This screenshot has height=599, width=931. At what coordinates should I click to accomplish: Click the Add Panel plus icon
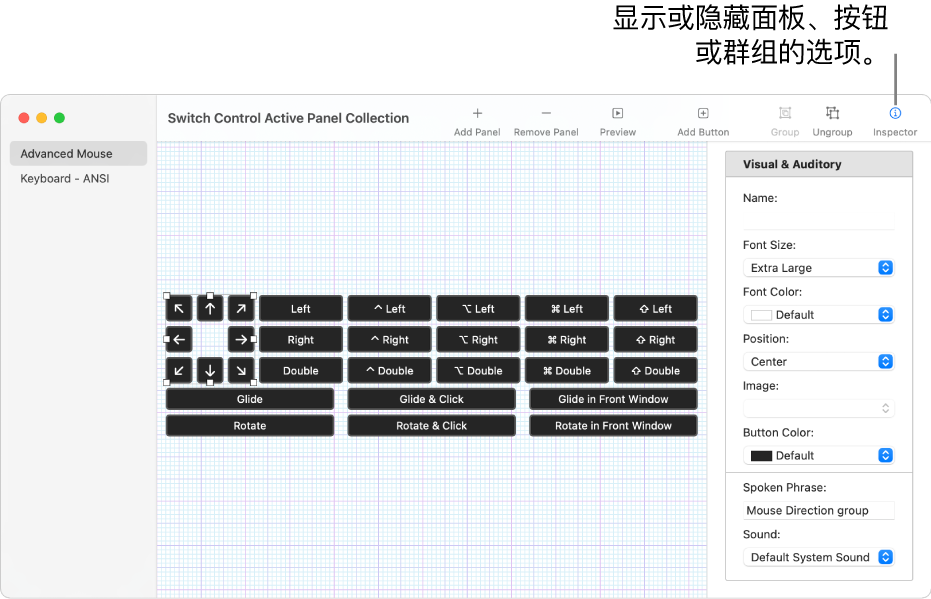click(477, 113)
